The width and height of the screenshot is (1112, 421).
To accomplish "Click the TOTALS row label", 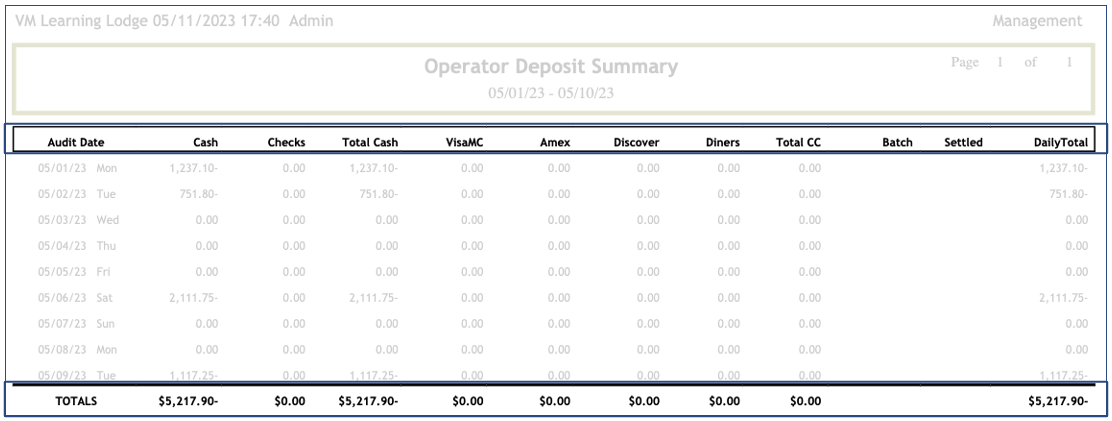I will click(76, 401).
